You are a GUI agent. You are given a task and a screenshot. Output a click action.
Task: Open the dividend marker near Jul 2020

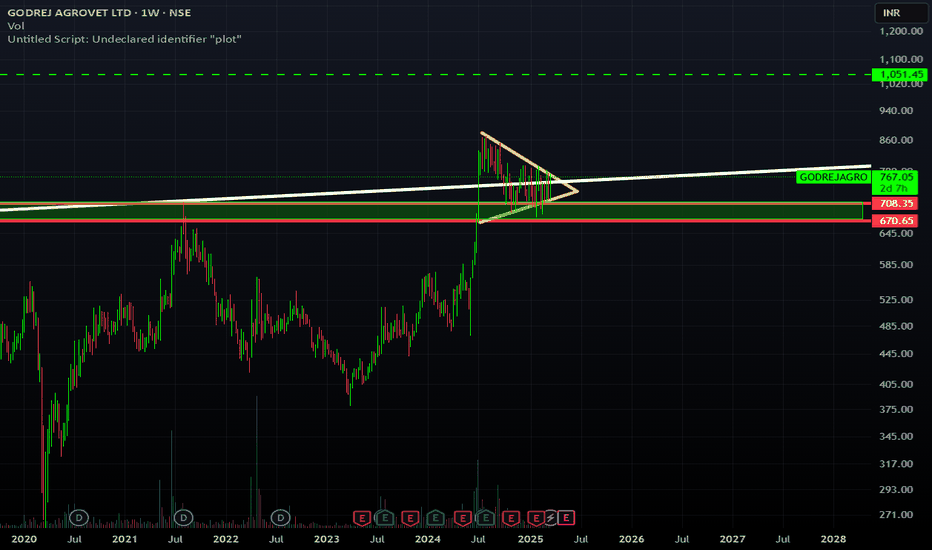coord(78,518)
